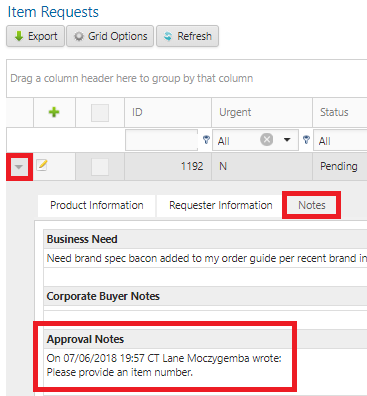Viewport: 367px width, 396px height.
Task: Click the gear icon on Grid Options
Action: tap(79, 36)
